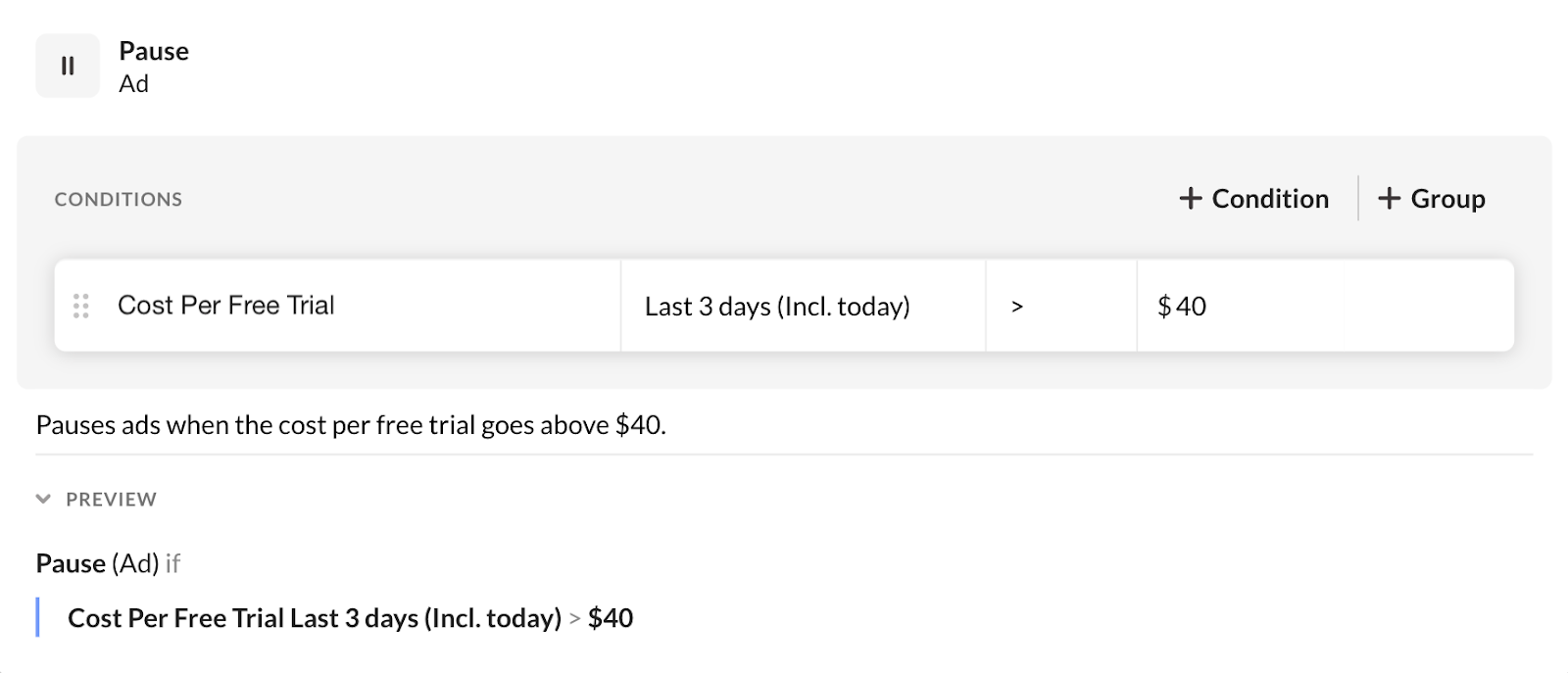Click the plus icon beside Condition
1568x673 pixels.
tap(1190, 199)
